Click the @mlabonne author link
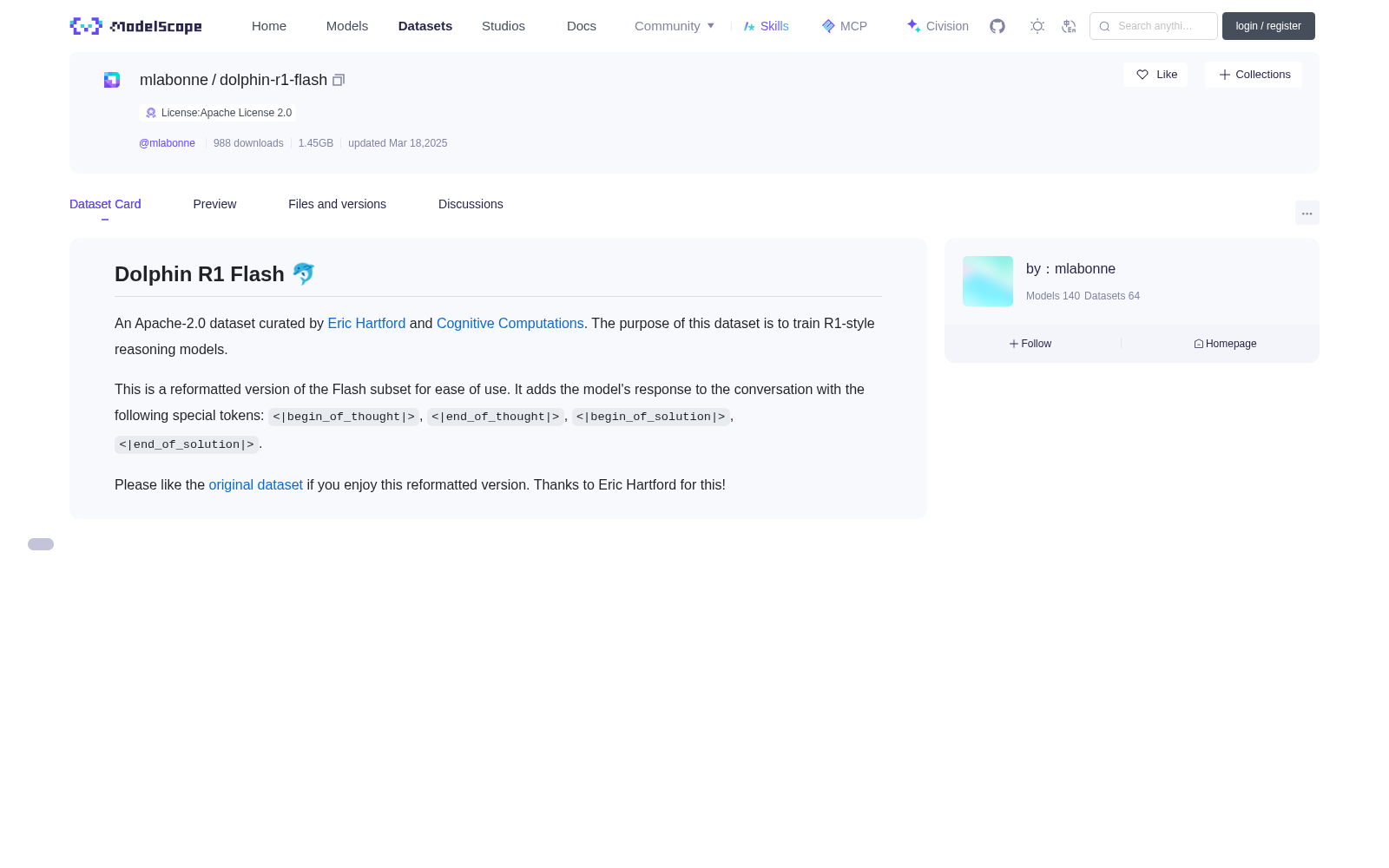 pos(167,143)
